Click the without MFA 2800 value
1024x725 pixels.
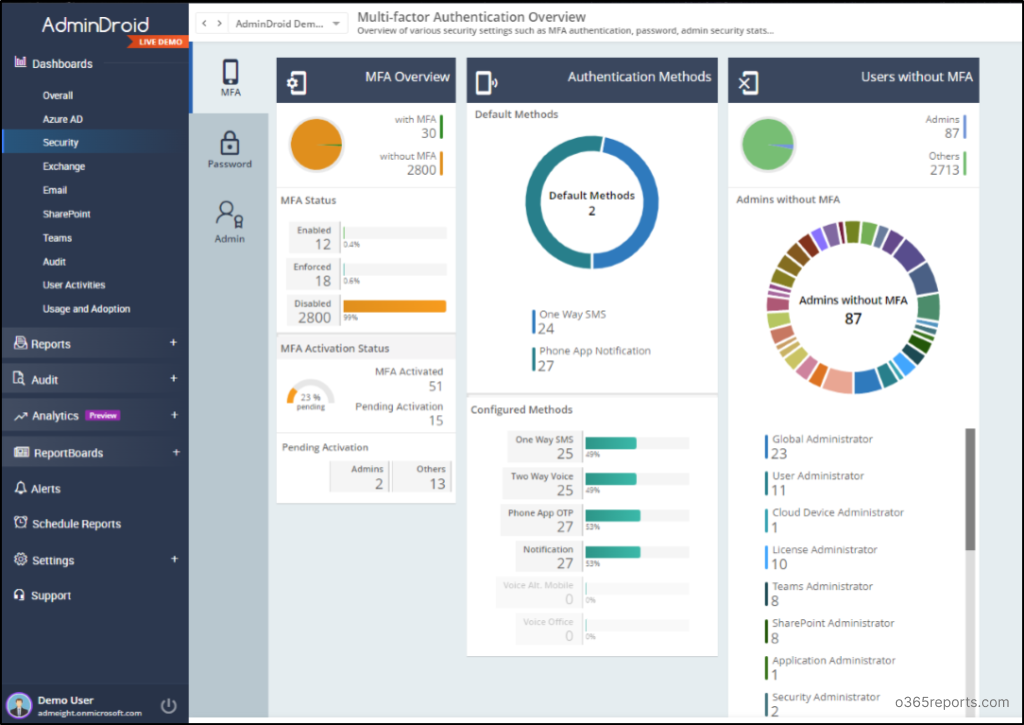[x=421, y=170]
